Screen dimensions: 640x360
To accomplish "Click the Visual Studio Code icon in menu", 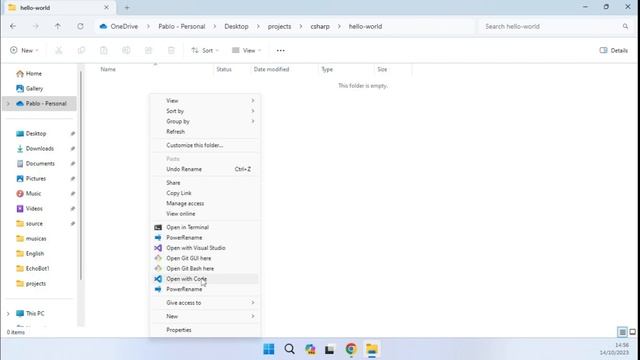I will pos(158,279).
